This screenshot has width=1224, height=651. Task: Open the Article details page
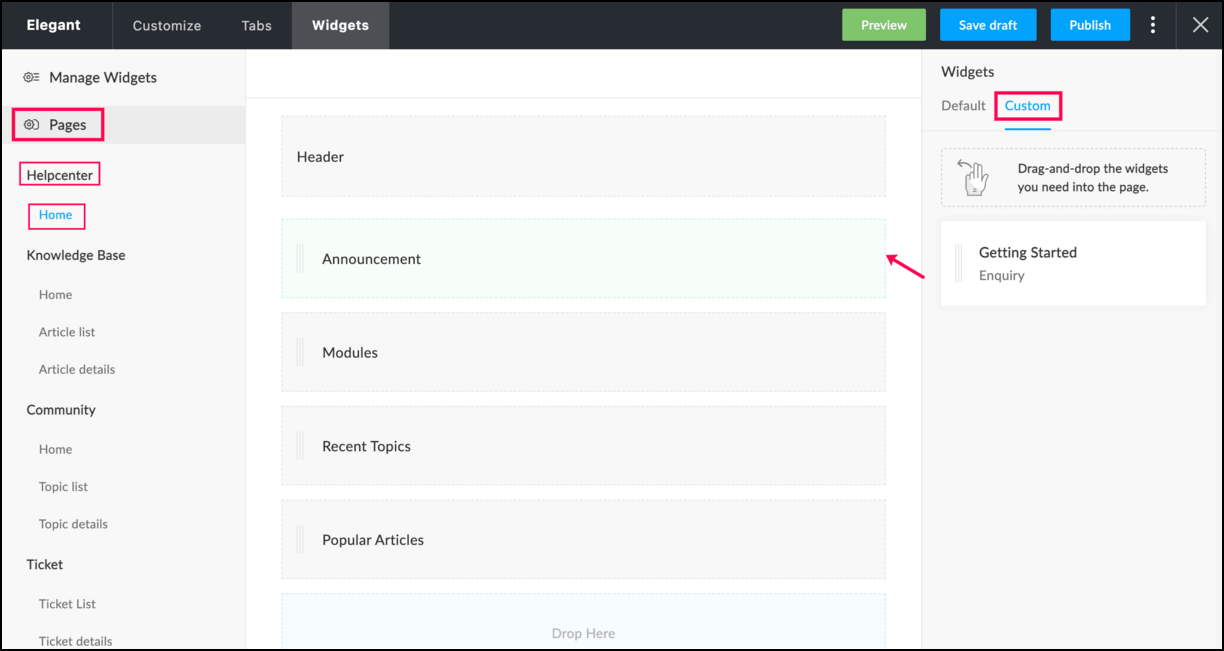pos(77,369)
